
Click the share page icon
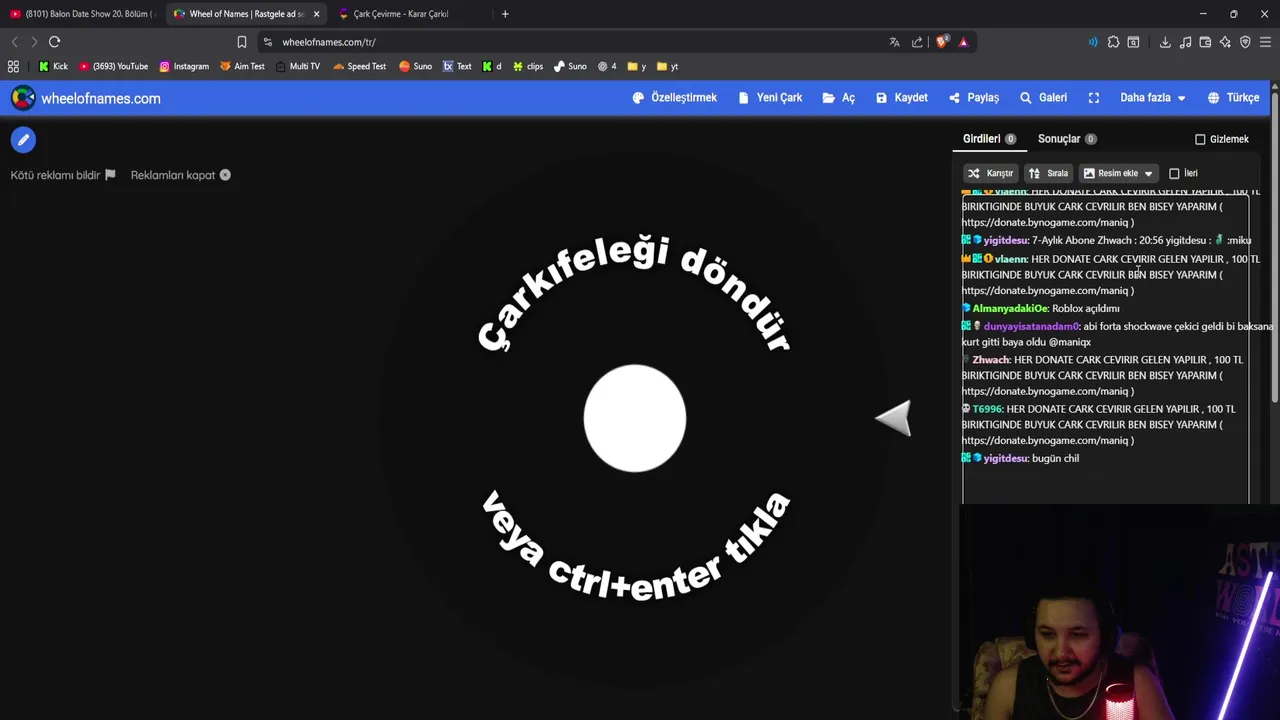[x=918, y=42]
